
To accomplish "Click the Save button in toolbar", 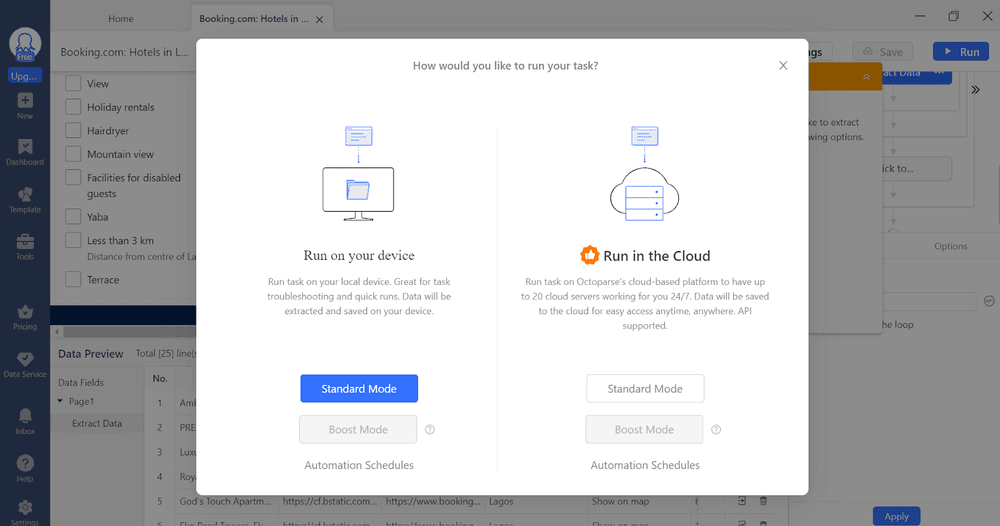I will pyautogui.click(x=883, y=52).
